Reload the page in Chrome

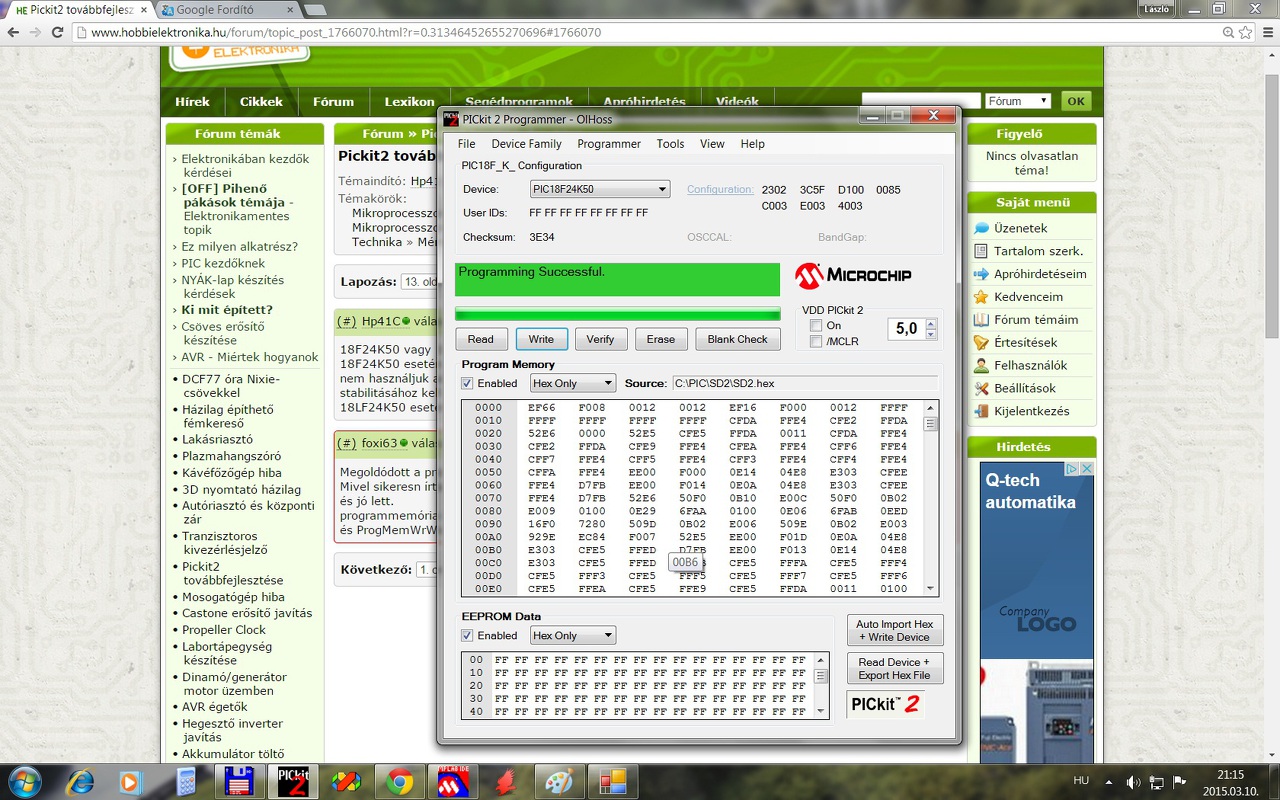60,32
